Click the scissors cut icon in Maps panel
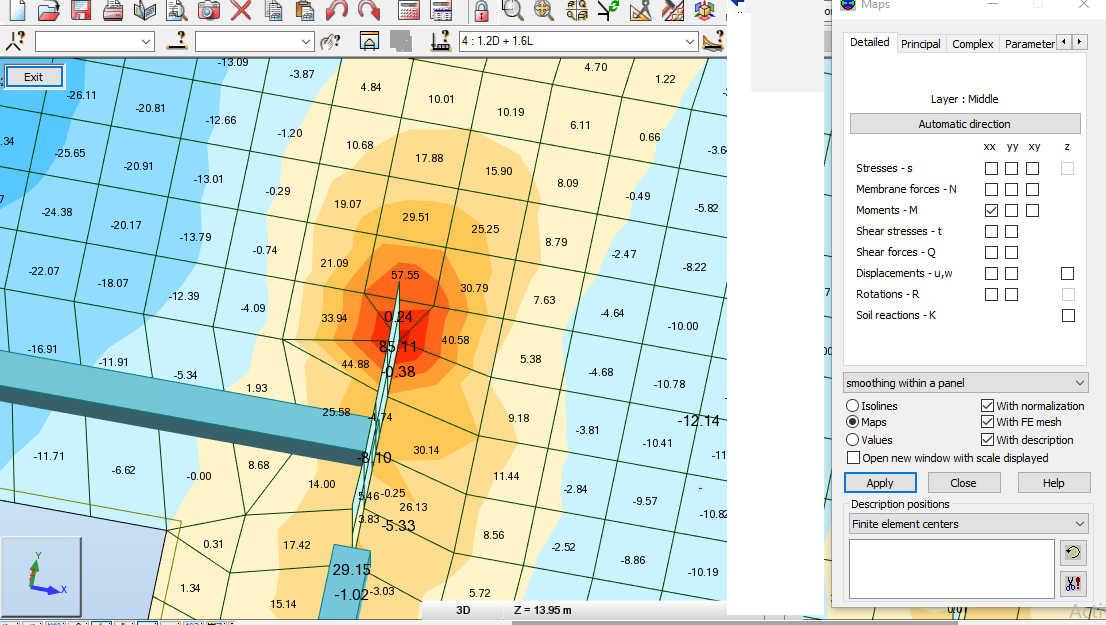Viewport: 1106px width, 625px height. pyautogui.click(x=1073, y=583)
